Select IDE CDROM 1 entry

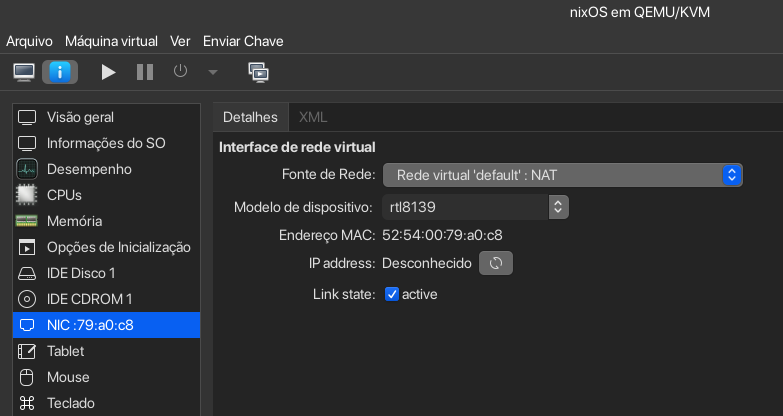point(106,299)
